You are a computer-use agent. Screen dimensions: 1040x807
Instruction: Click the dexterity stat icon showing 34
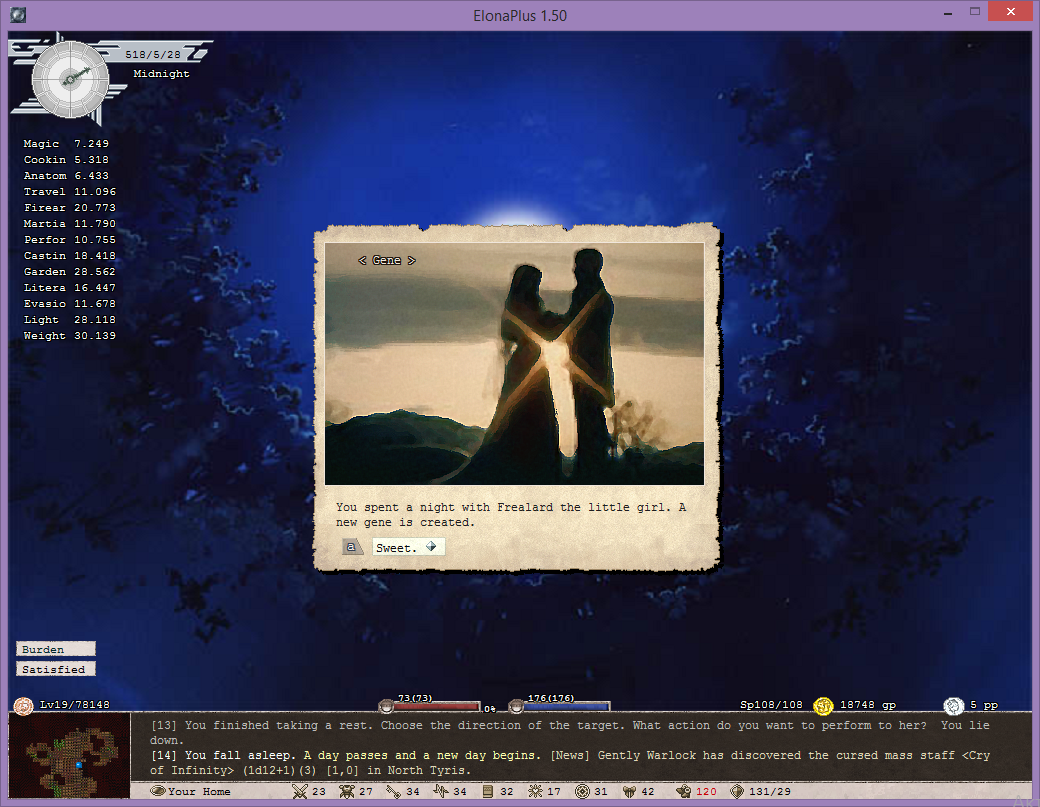393,791
